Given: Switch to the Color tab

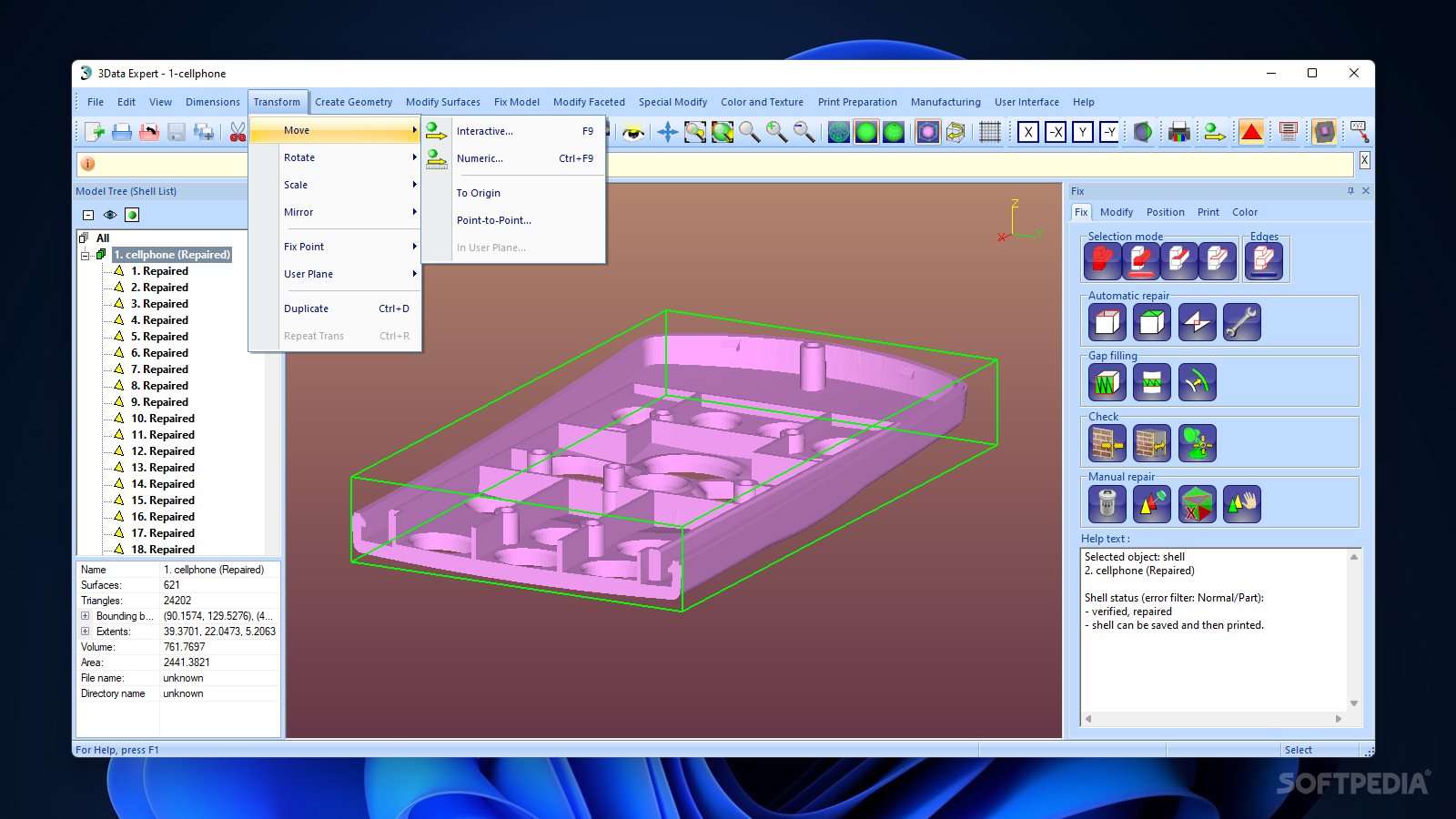Looking at the screenshot, I should click(x=1244, y=212).
